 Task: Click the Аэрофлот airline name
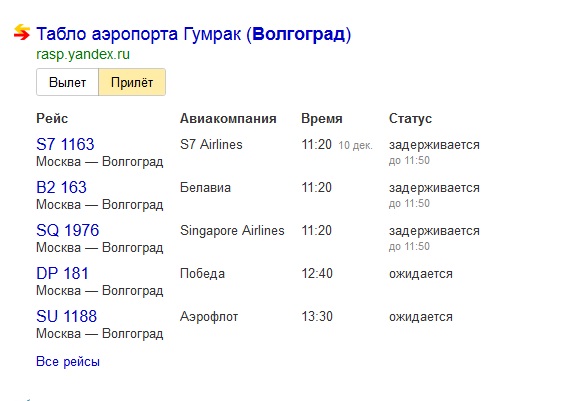click(x=209, y=317)
